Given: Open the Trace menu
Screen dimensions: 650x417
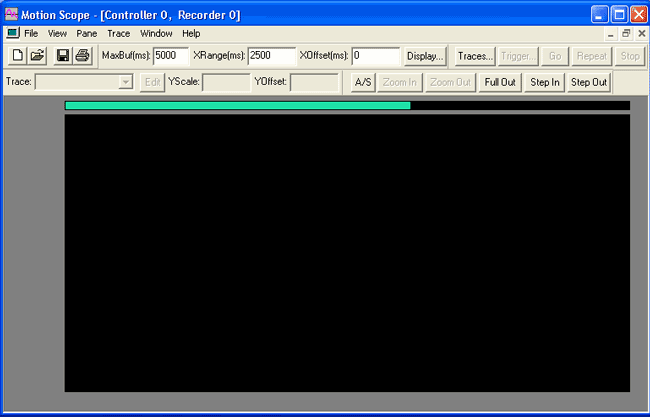Looking at the screenshot, I should (119, 34).
